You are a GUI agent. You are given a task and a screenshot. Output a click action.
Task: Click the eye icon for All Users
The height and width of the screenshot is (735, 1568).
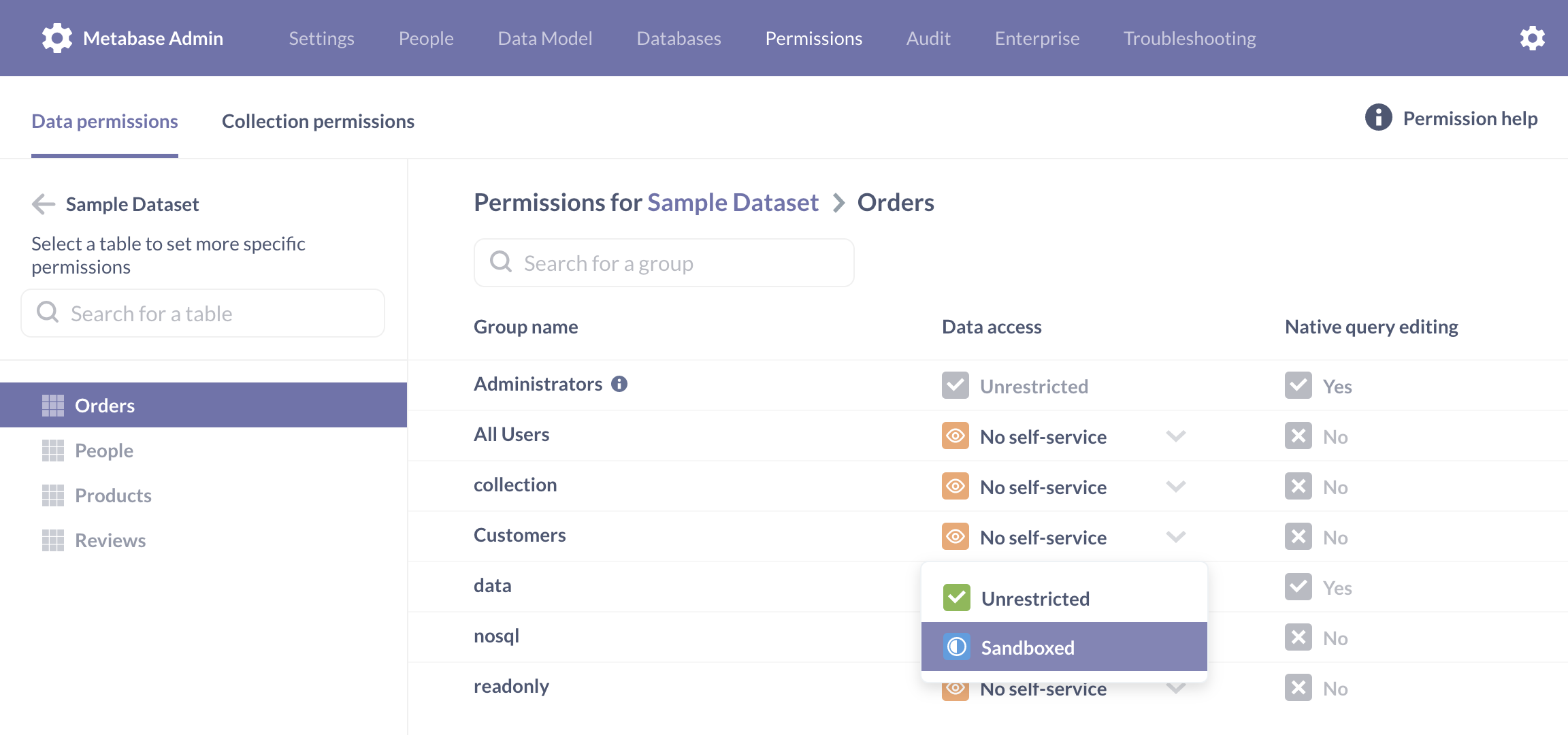[x=955, y=436]
